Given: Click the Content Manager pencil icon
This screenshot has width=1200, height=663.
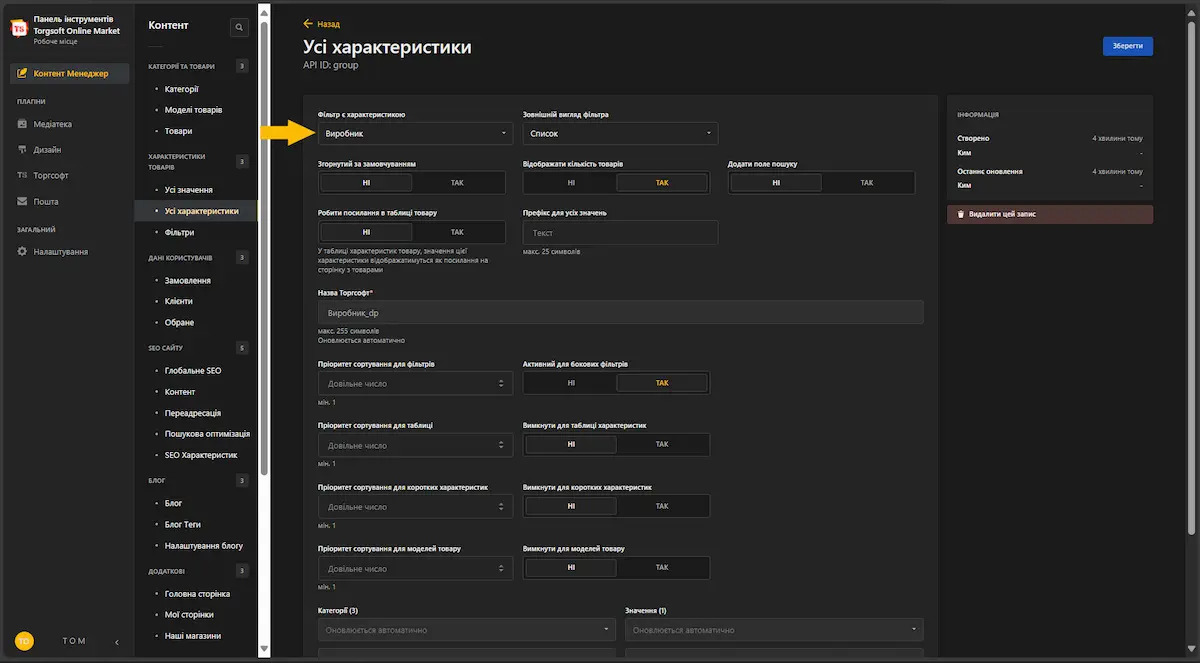Looking at the screenshot, I should pyautogui.click(x=22, y=74).
